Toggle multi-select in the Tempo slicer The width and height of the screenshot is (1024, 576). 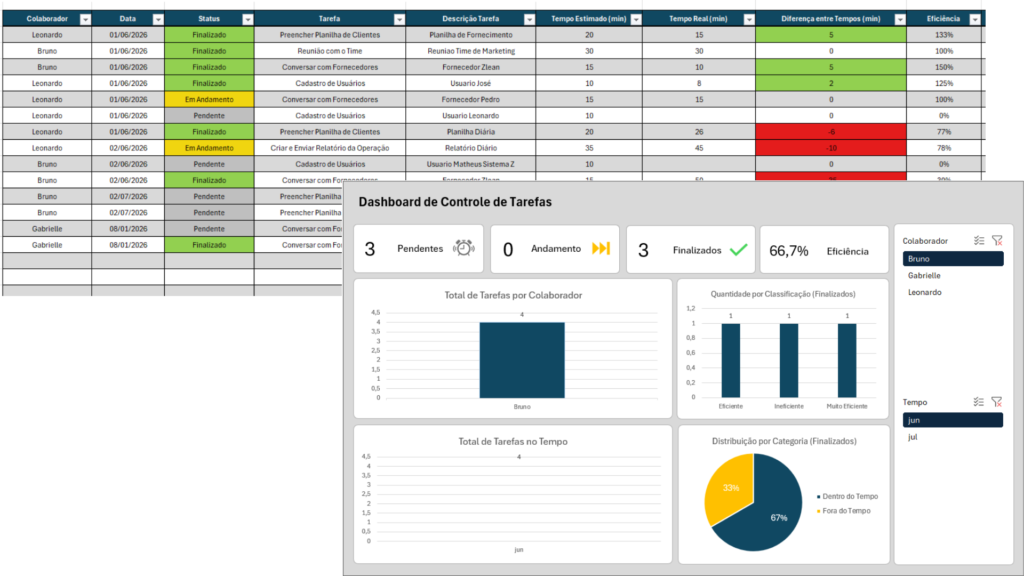click(980, 402)
